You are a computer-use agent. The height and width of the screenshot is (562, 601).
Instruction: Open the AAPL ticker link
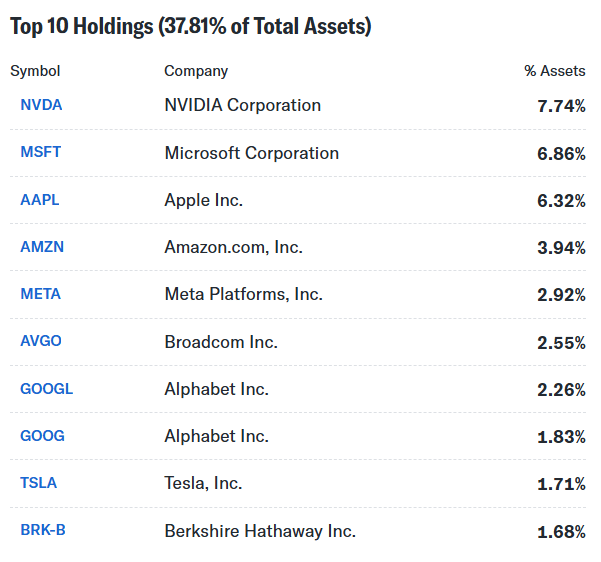[40, 200]
